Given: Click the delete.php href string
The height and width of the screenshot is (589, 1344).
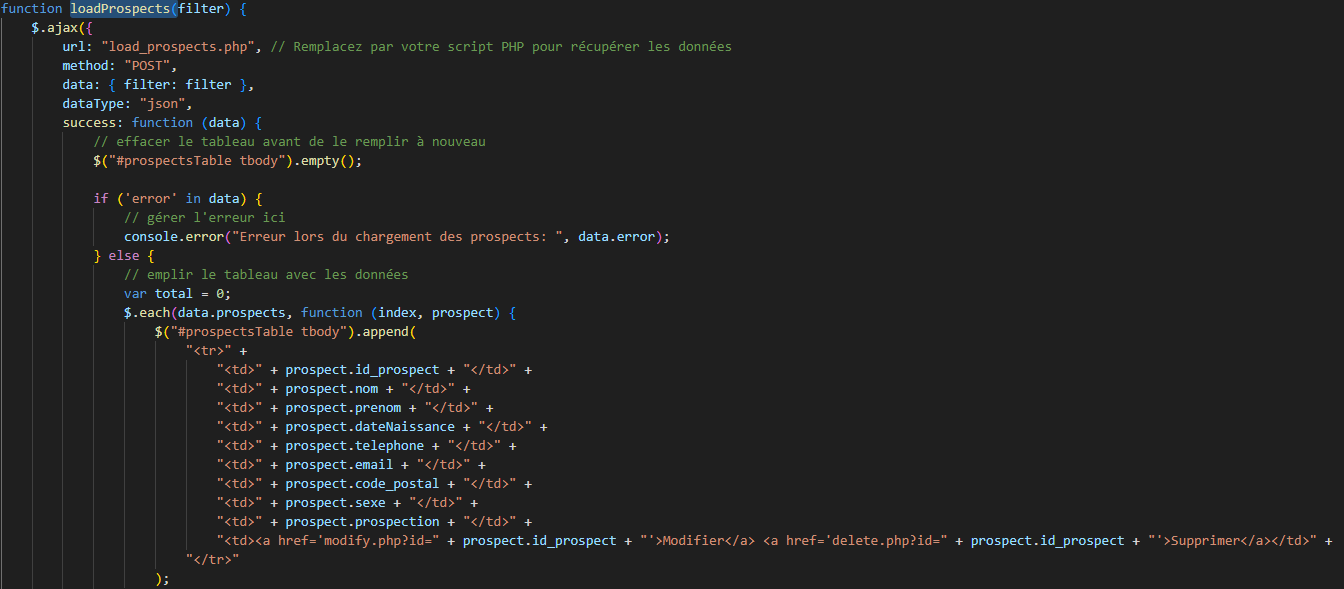Looking at the screenshot, I should [861, 541].
